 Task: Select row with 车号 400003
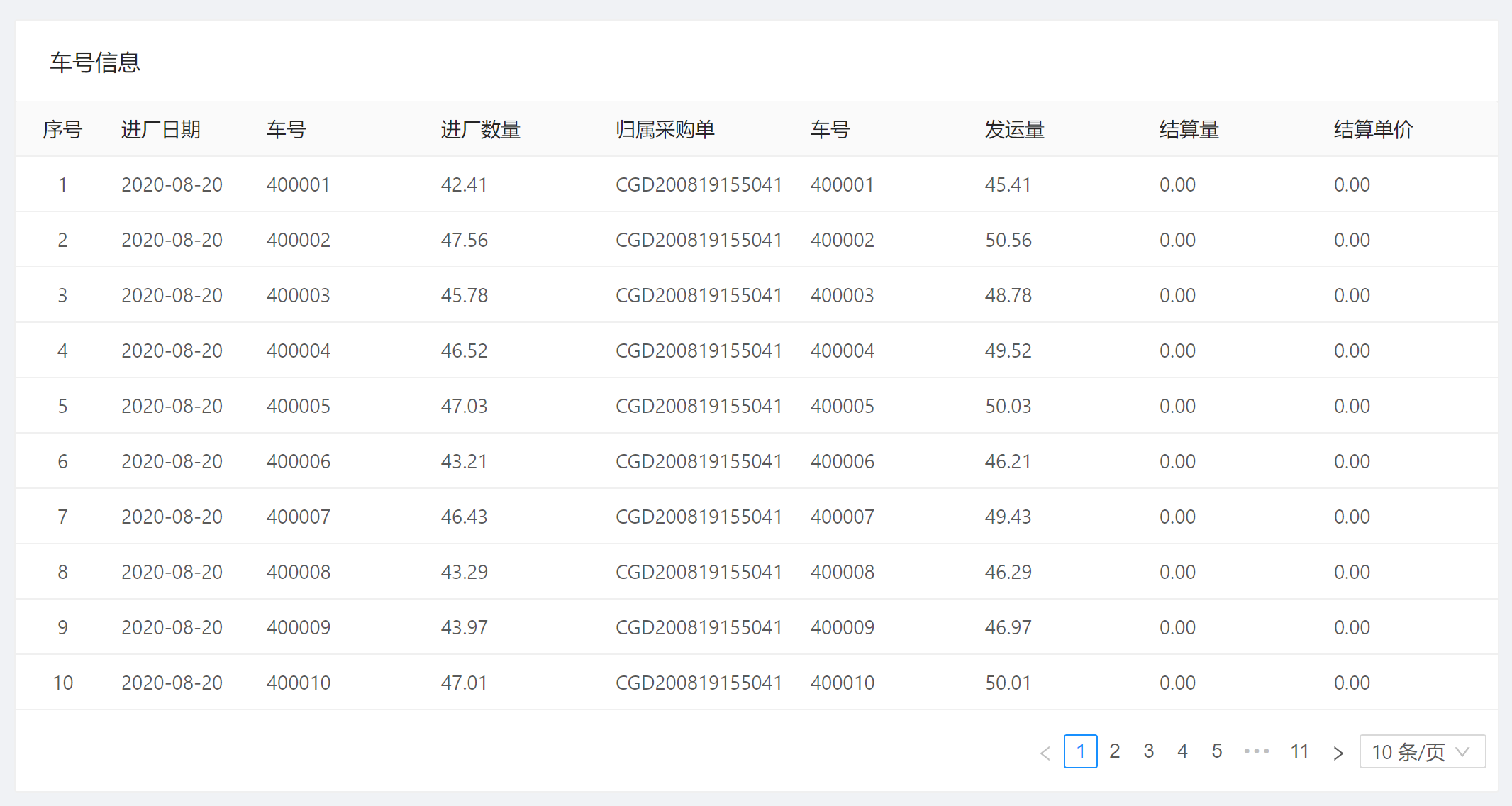[298, 295]
